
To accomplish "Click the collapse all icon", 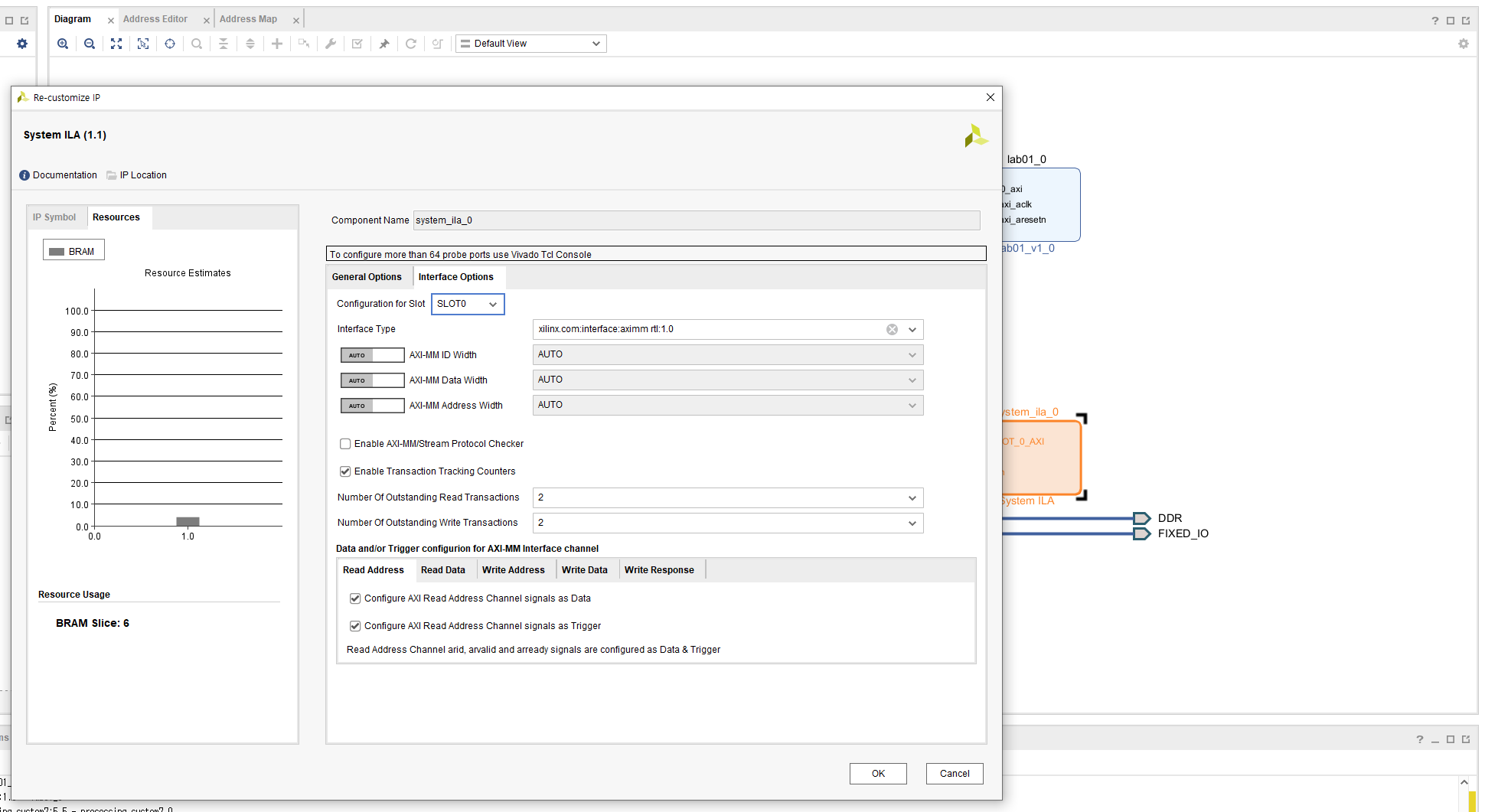I will pyautogui.click(x=224, y=44).
